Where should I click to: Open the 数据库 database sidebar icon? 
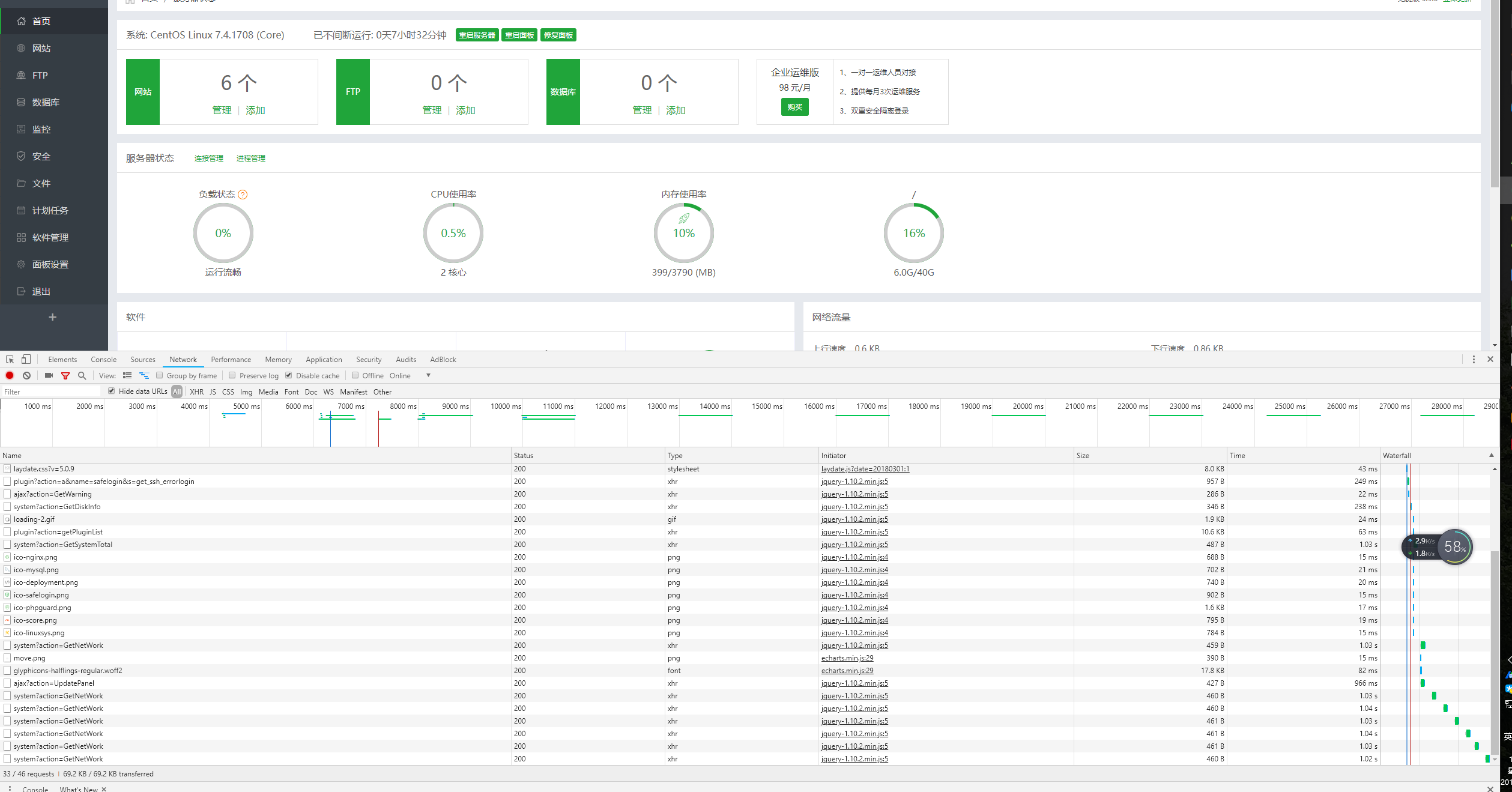[21, 102]
